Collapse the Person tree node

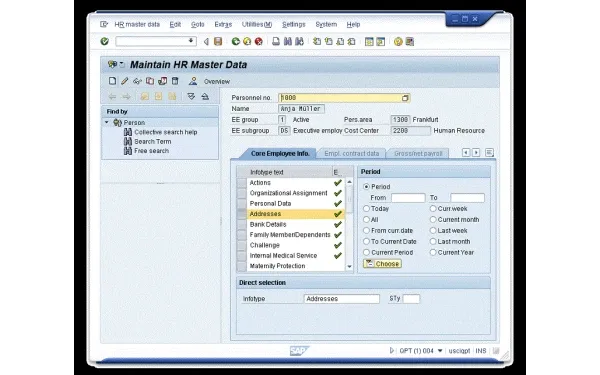[107, 122]
